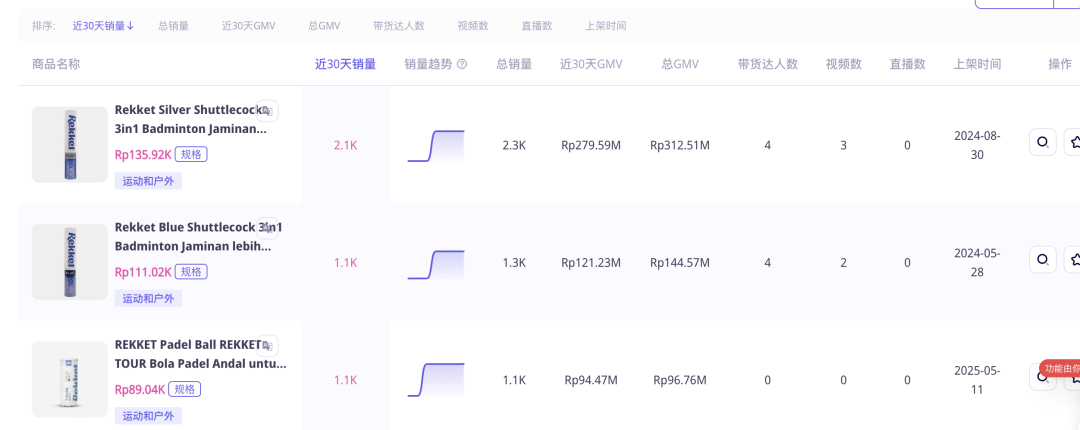Favorite star for Rekket Silver Shuttlecock row
The width and height of the screenshot is (1080, 430).
1073,143
